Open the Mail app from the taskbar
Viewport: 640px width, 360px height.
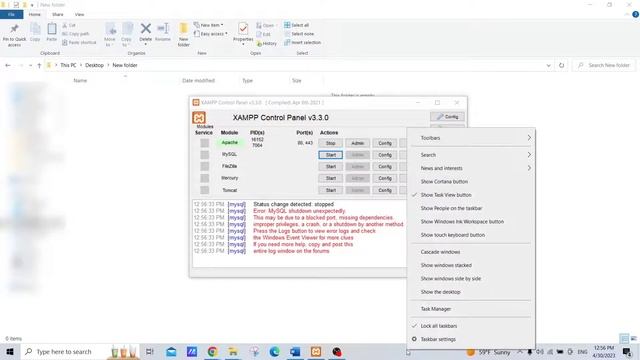click(x=171, y=351)
